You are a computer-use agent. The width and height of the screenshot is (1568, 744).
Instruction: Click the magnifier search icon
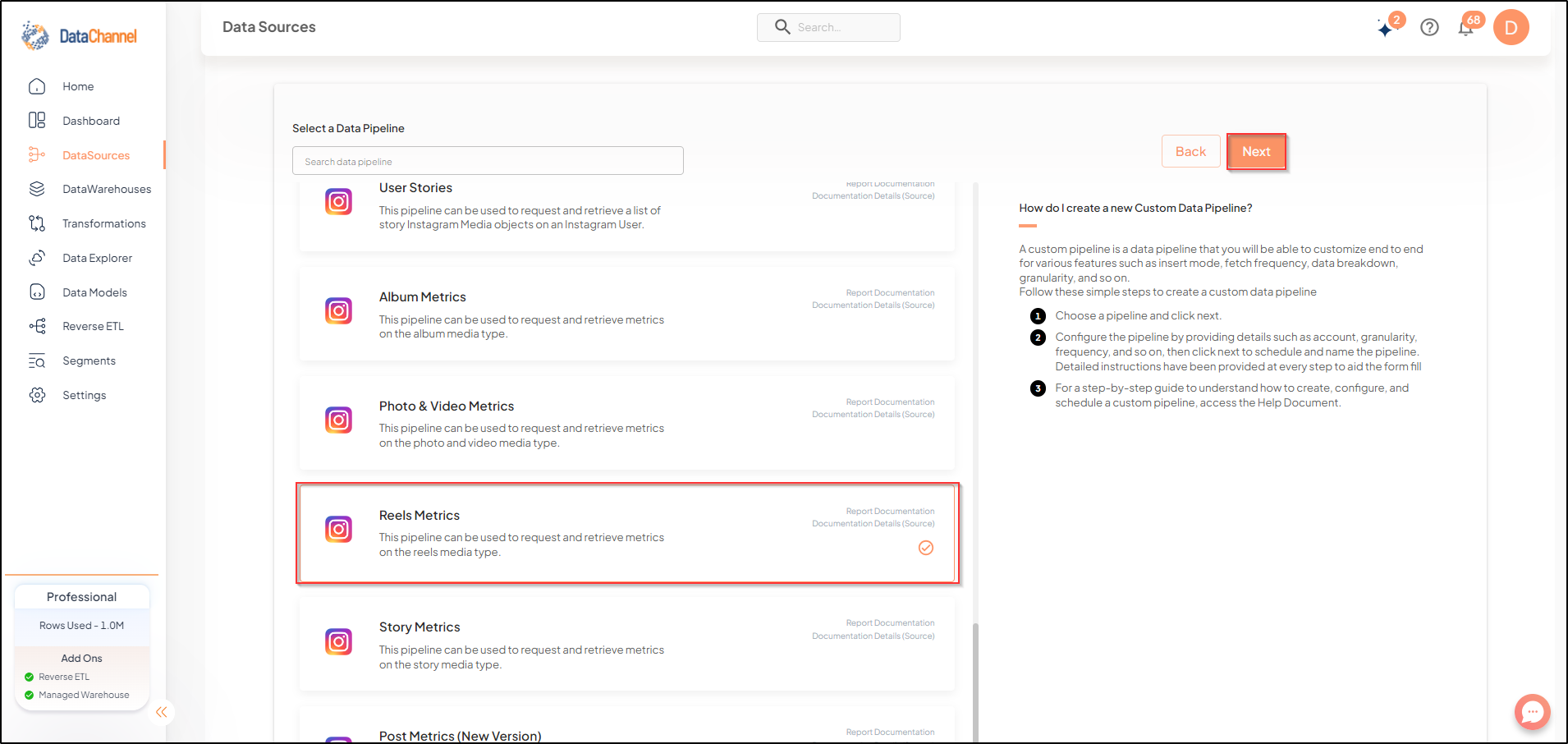(x=782, y=27)
